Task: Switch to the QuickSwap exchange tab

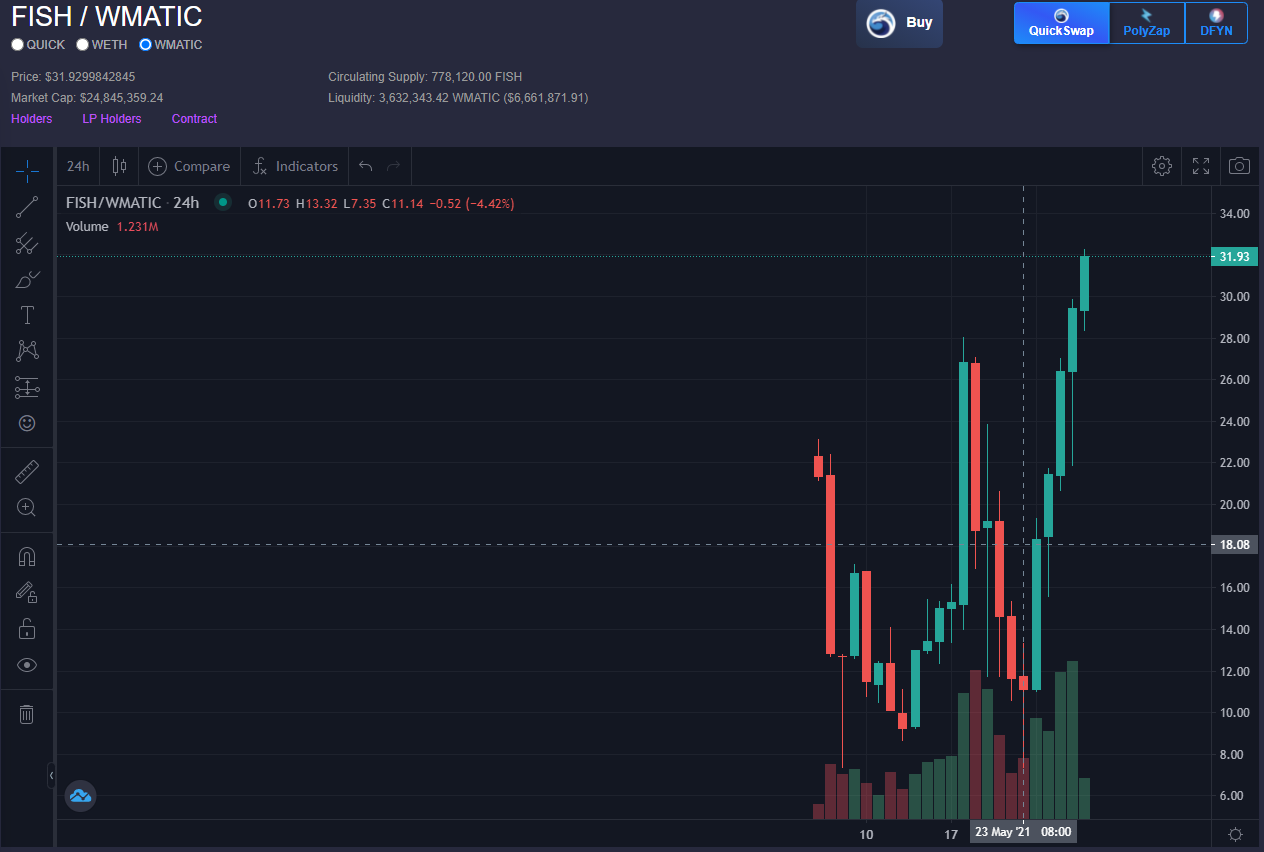Action: coord(1061,23)
